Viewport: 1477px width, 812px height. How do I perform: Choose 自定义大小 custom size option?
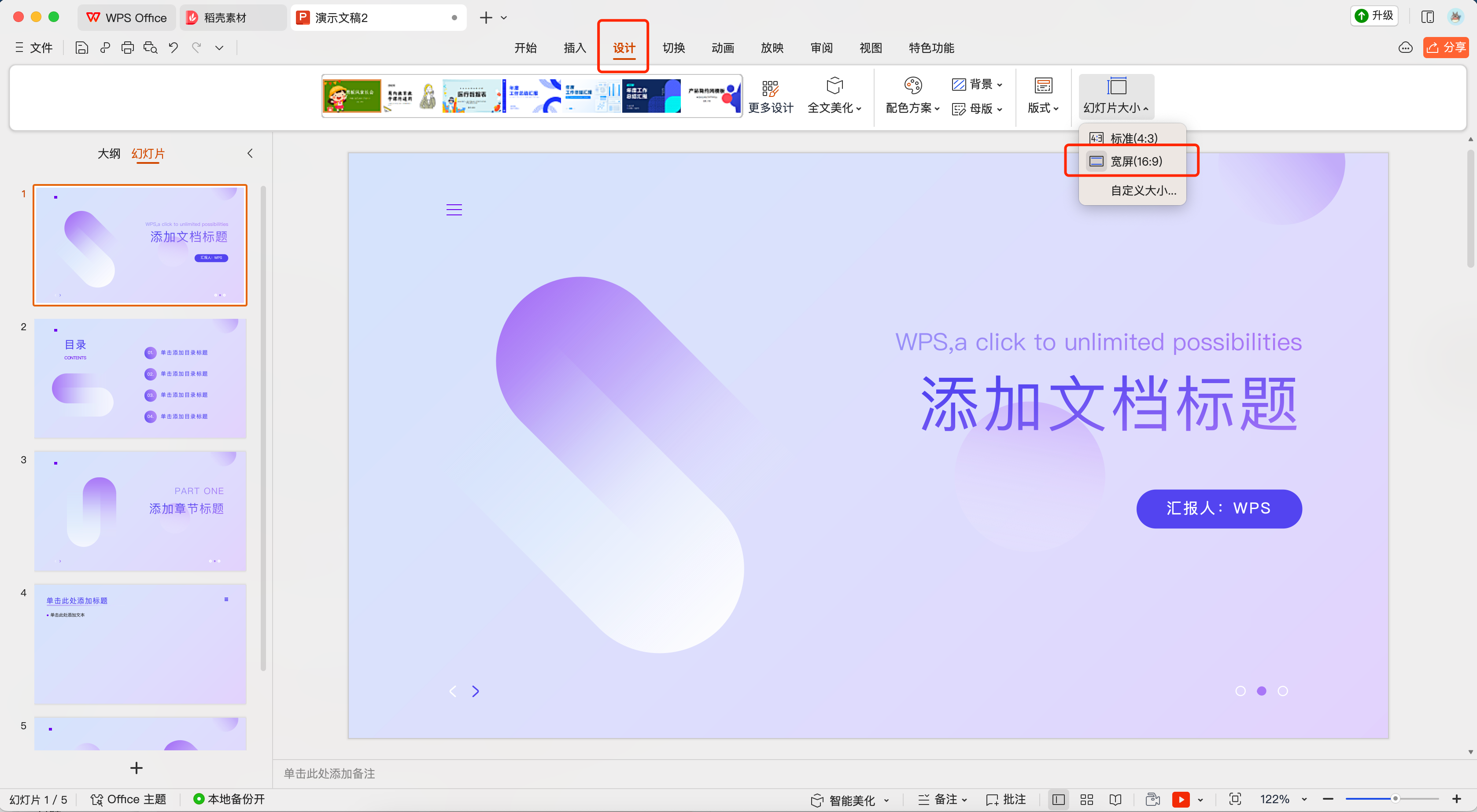point(1143,190)
